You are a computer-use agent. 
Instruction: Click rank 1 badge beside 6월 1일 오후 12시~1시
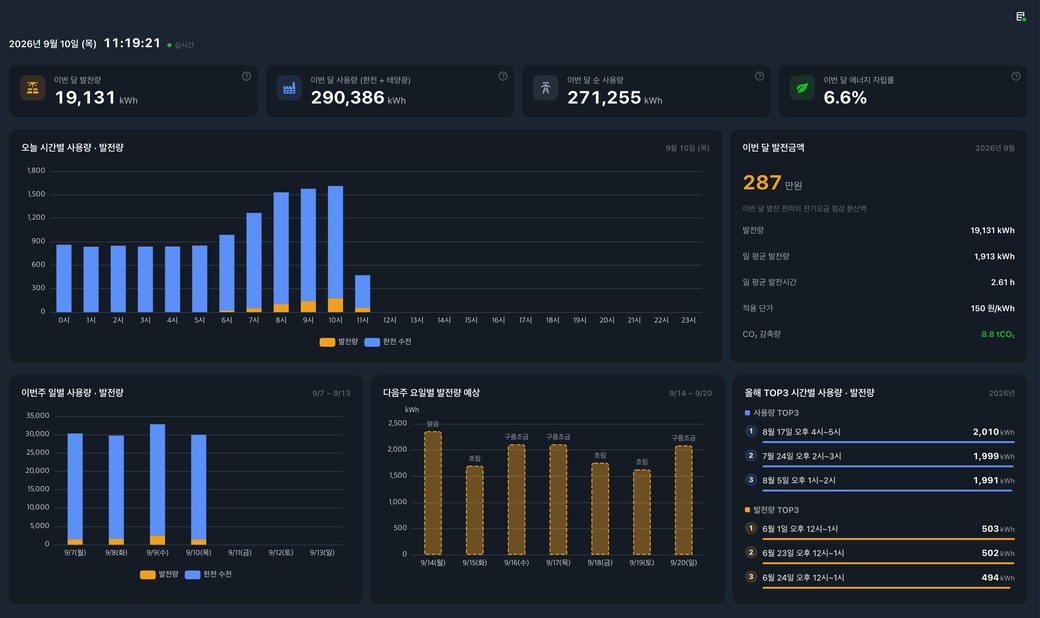[751, 528]
